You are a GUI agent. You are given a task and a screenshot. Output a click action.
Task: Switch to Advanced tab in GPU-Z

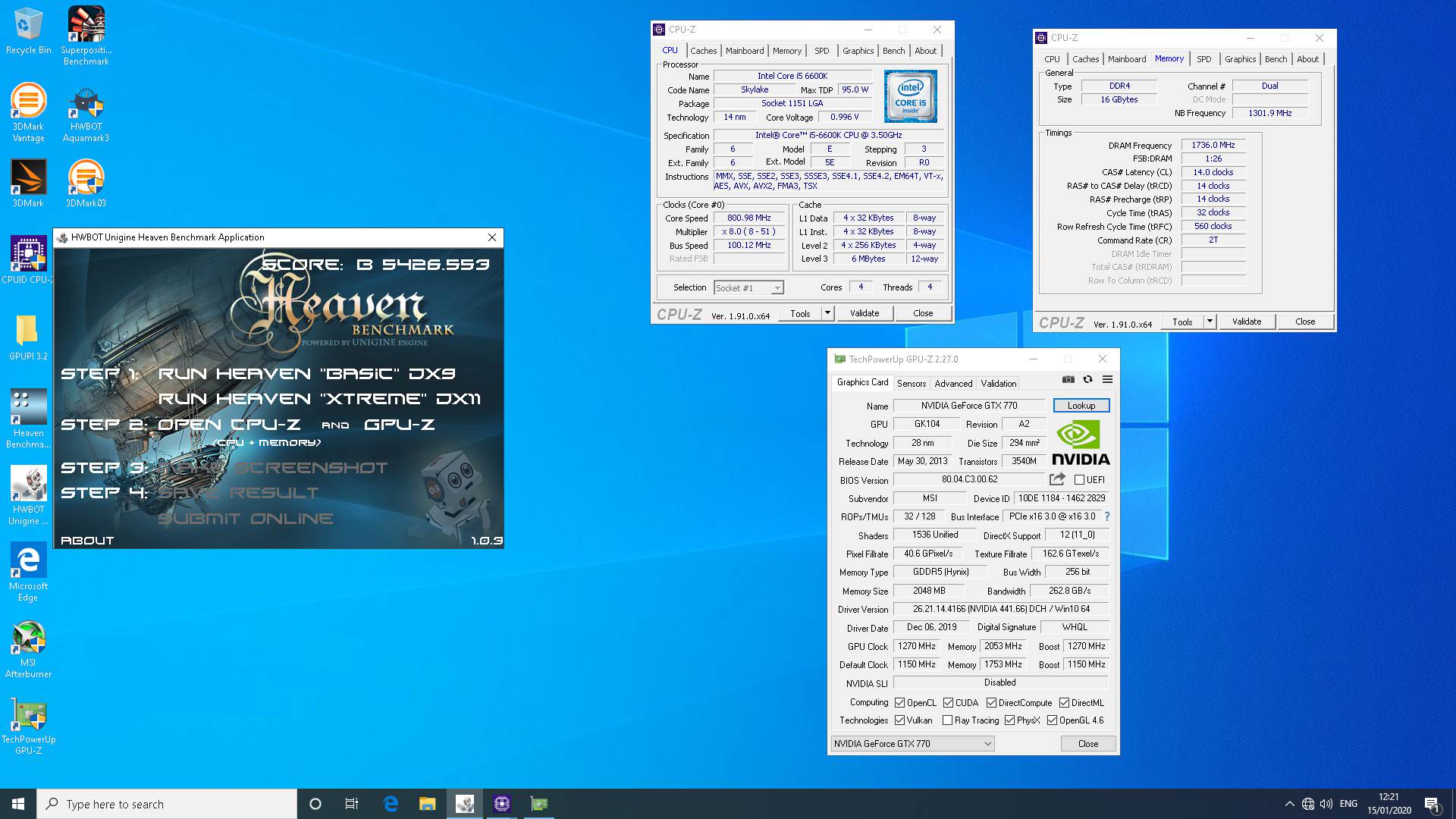953,384
